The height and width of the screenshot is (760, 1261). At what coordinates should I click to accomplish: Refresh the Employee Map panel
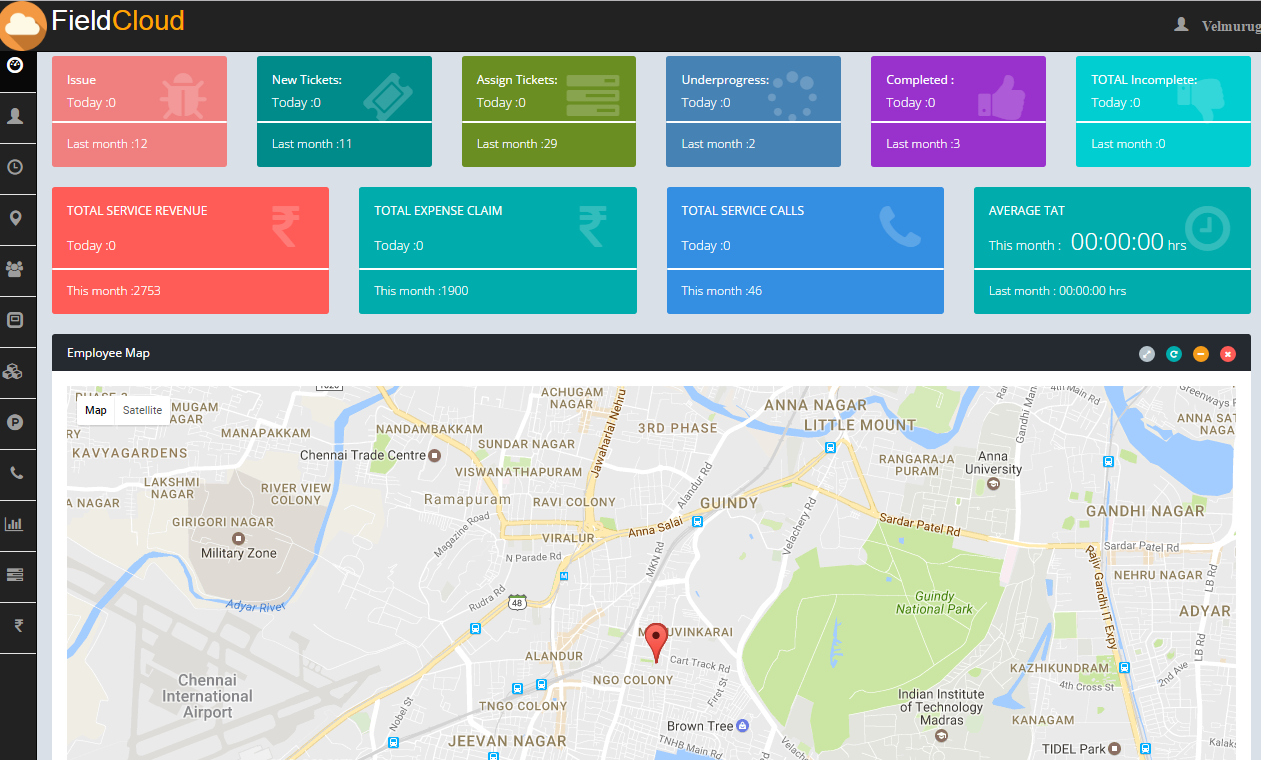tap(1174, 354)
